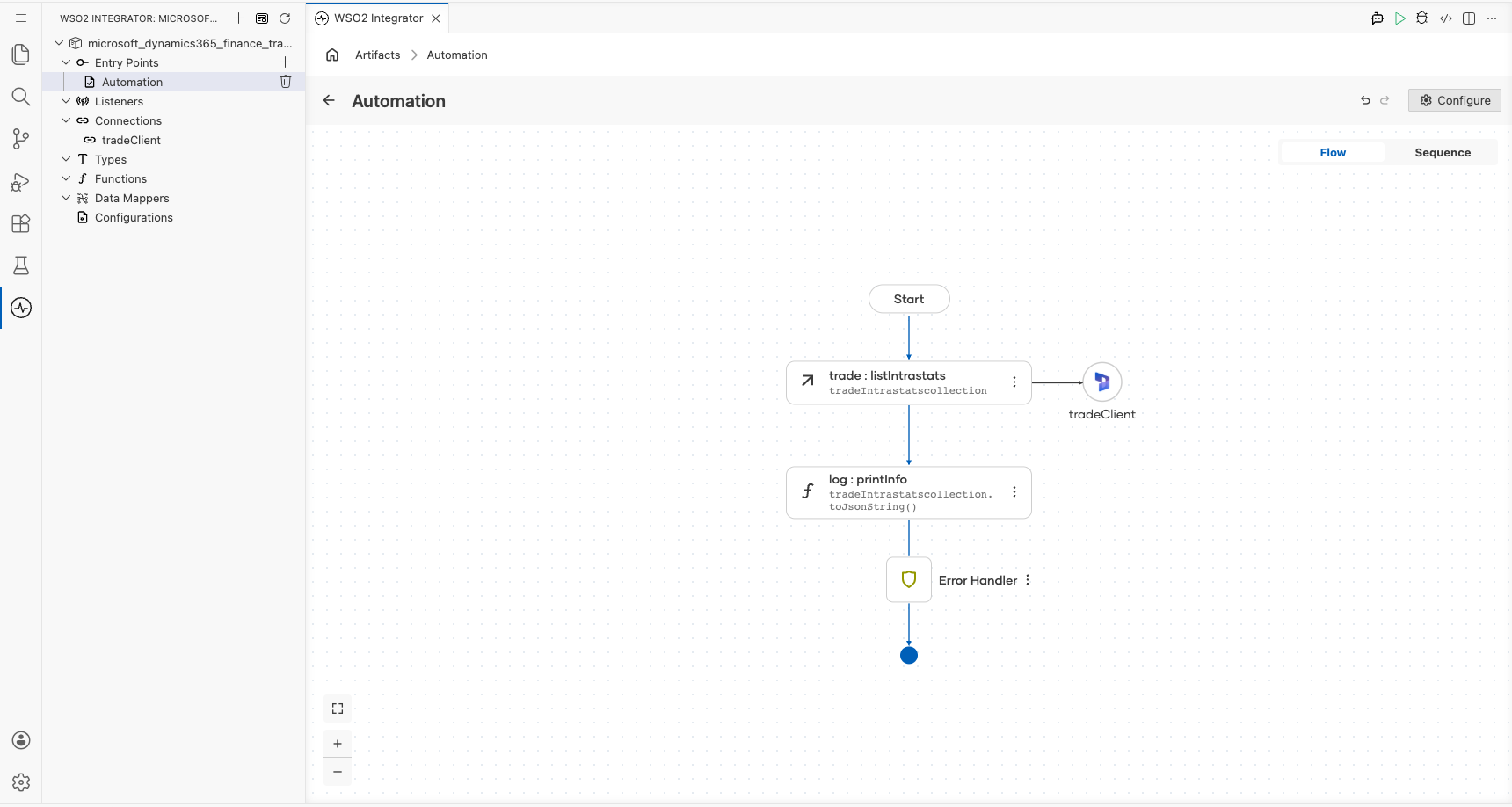This screenshot has height=807, width=1512.
Task: Click the blue end node circle
Action: click(909, 655)
